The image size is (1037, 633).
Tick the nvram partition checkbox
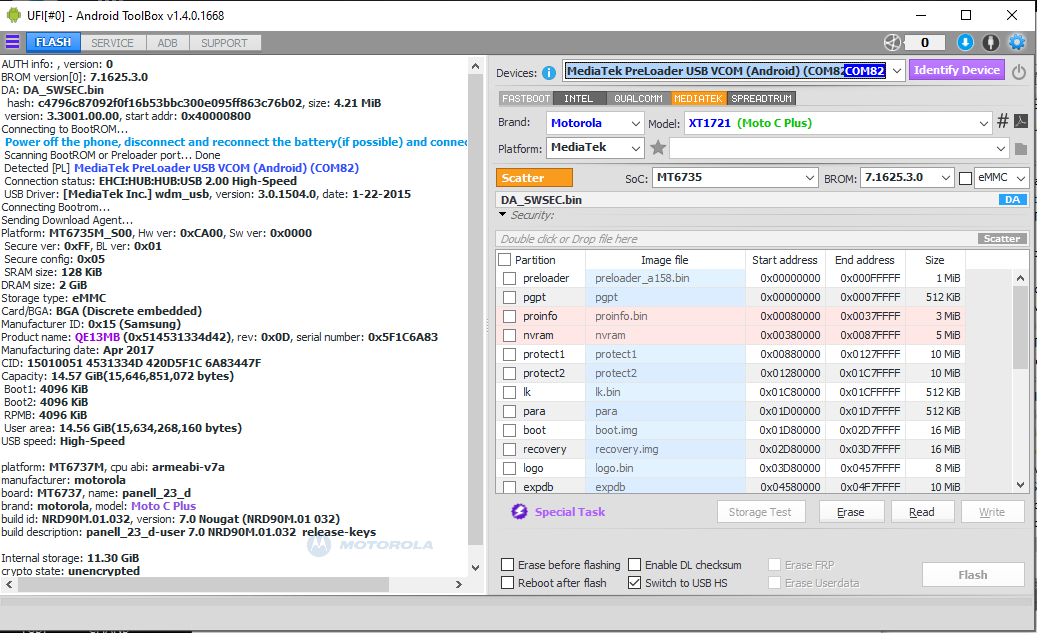pos(509,336)
